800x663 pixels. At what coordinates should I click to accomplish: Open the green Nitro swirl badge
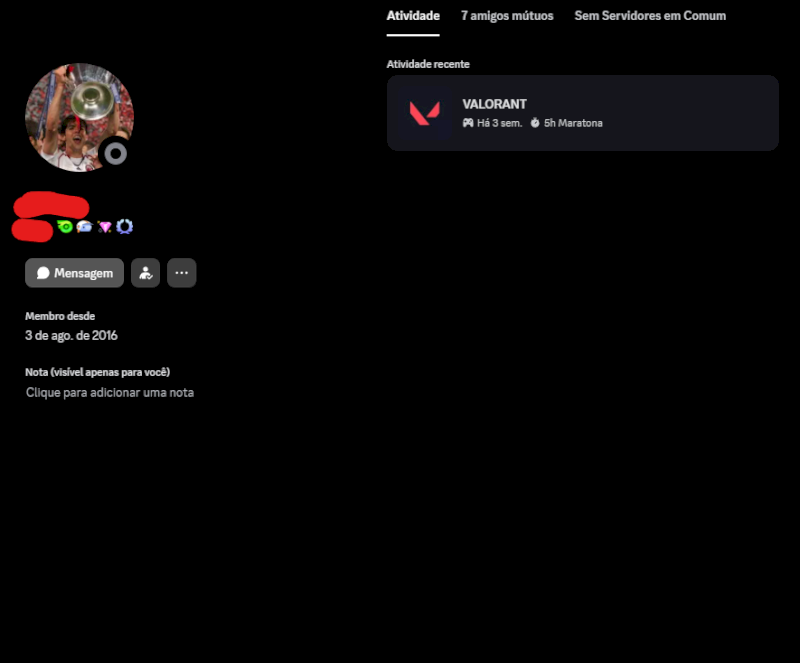click(65, 226)
